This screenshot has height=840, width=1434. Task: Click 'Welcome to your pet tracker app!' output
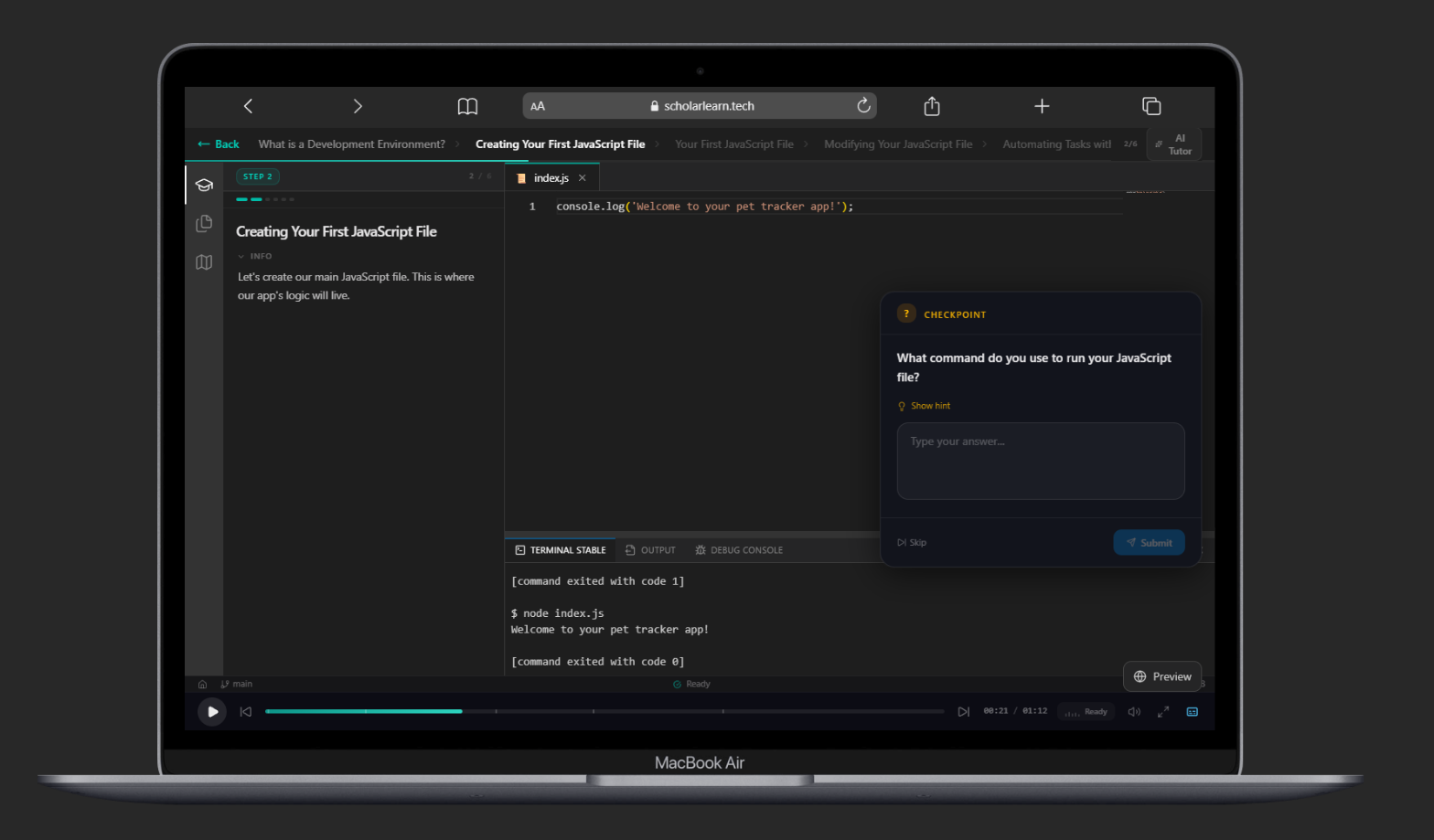[609, 630]
